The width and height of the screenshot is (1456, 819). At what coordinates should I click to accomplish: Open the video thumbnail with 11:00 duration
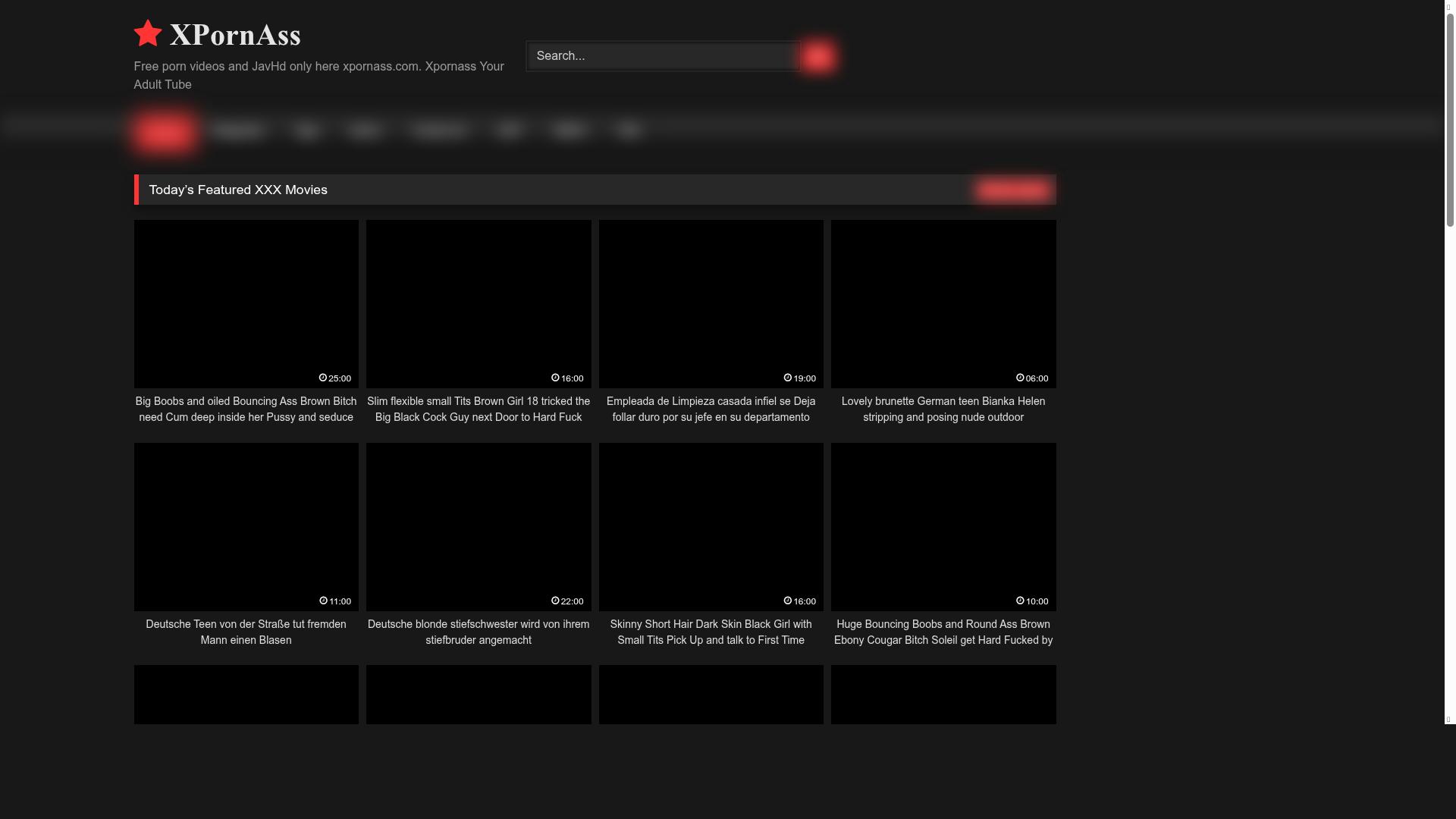point(246,526)
